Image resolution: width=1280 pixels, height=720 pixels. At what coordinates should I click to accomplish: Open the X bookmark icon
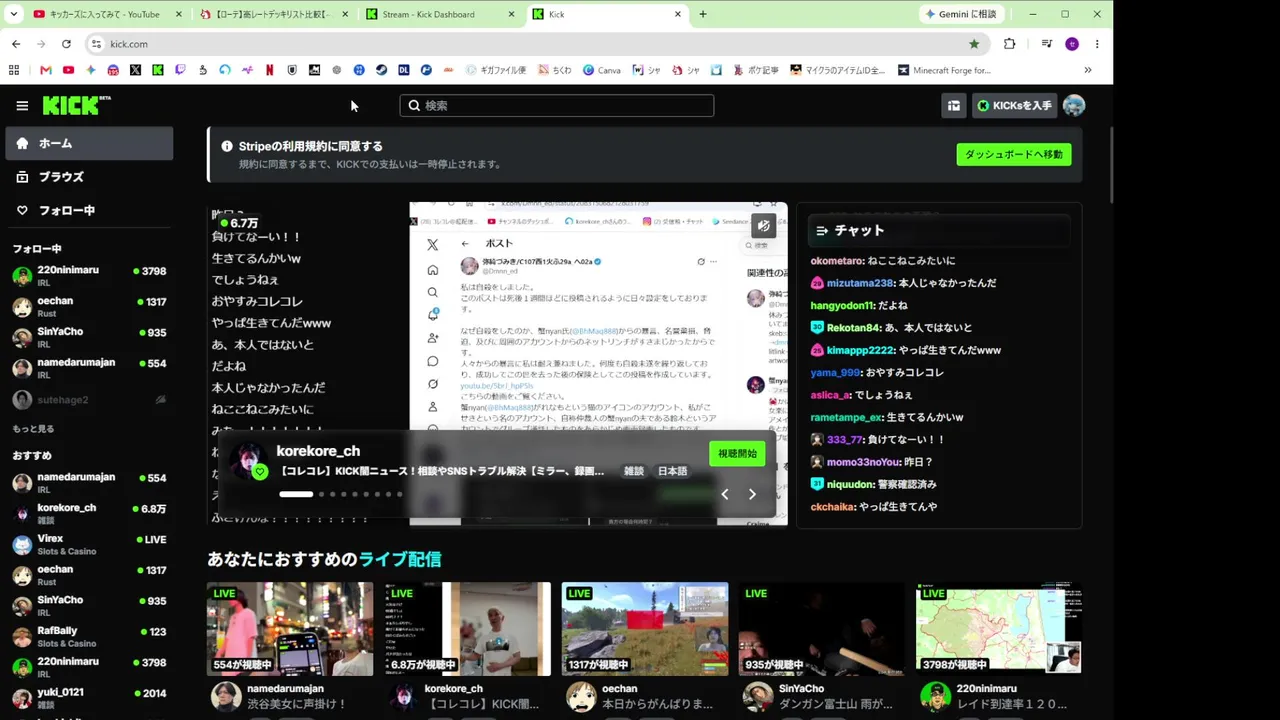point(135,70)
